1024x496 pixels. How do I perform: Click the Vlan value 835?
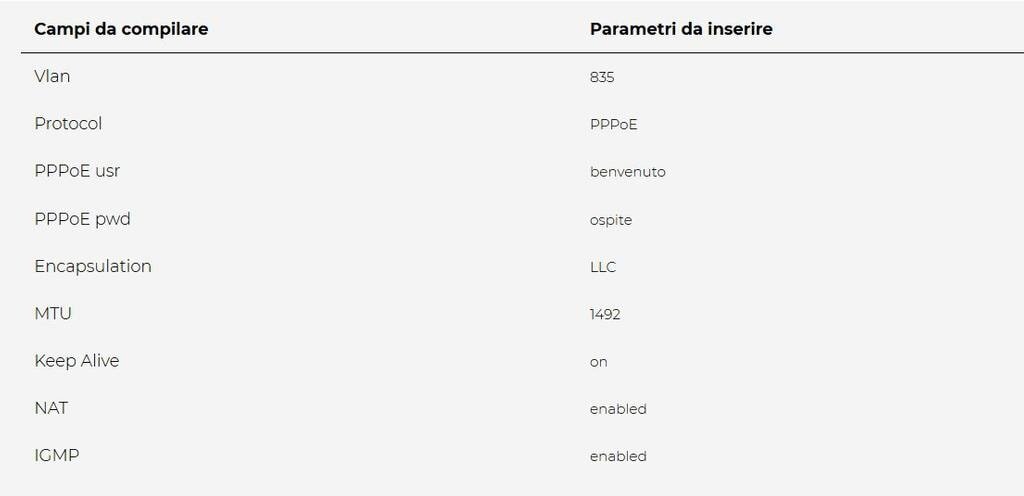(x=602, y=77)
